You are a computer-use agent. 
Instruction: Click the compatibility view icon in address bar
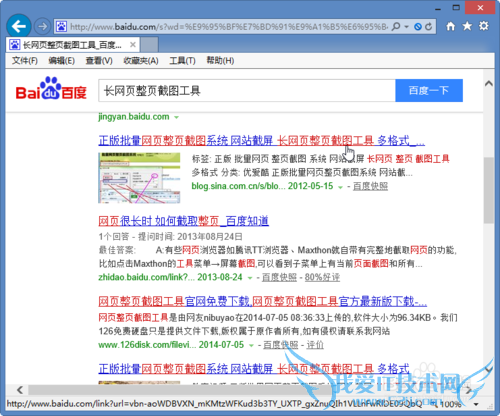click(418, 26)
